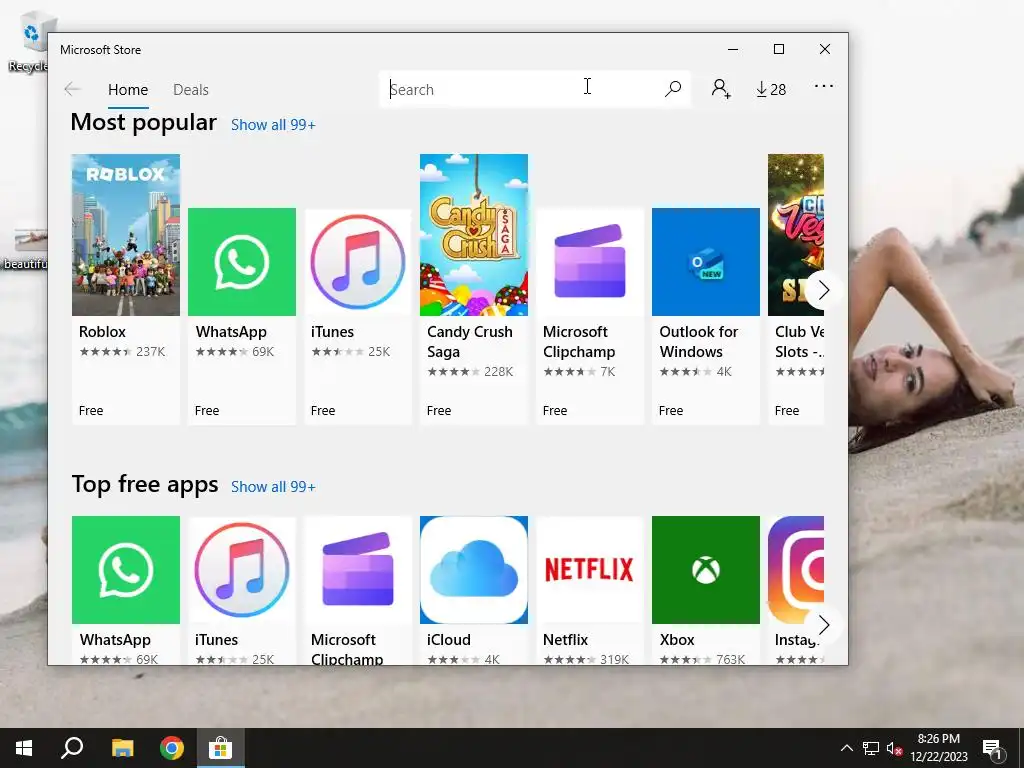
Task: Click Show all 99+ for Most popular
Action: point(273,125)
